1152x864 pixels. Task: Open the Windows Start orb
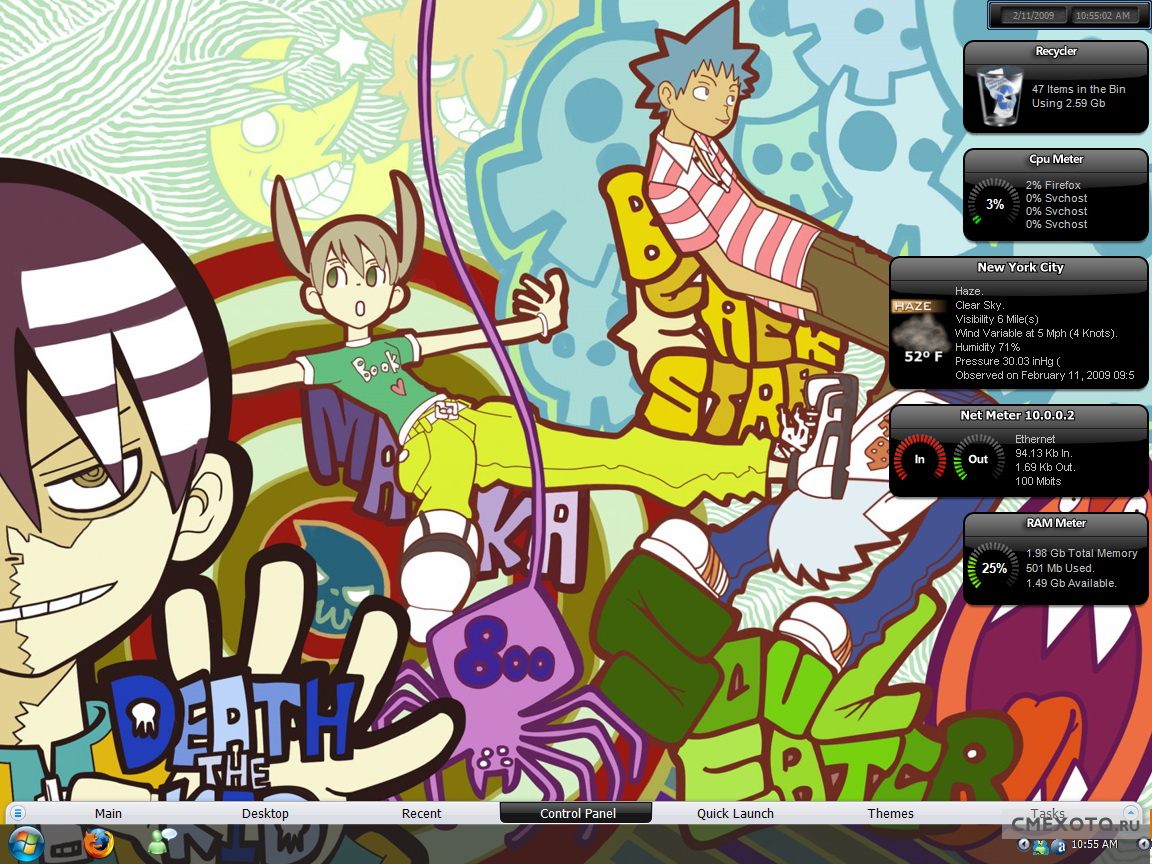click(x=24, y=845)
